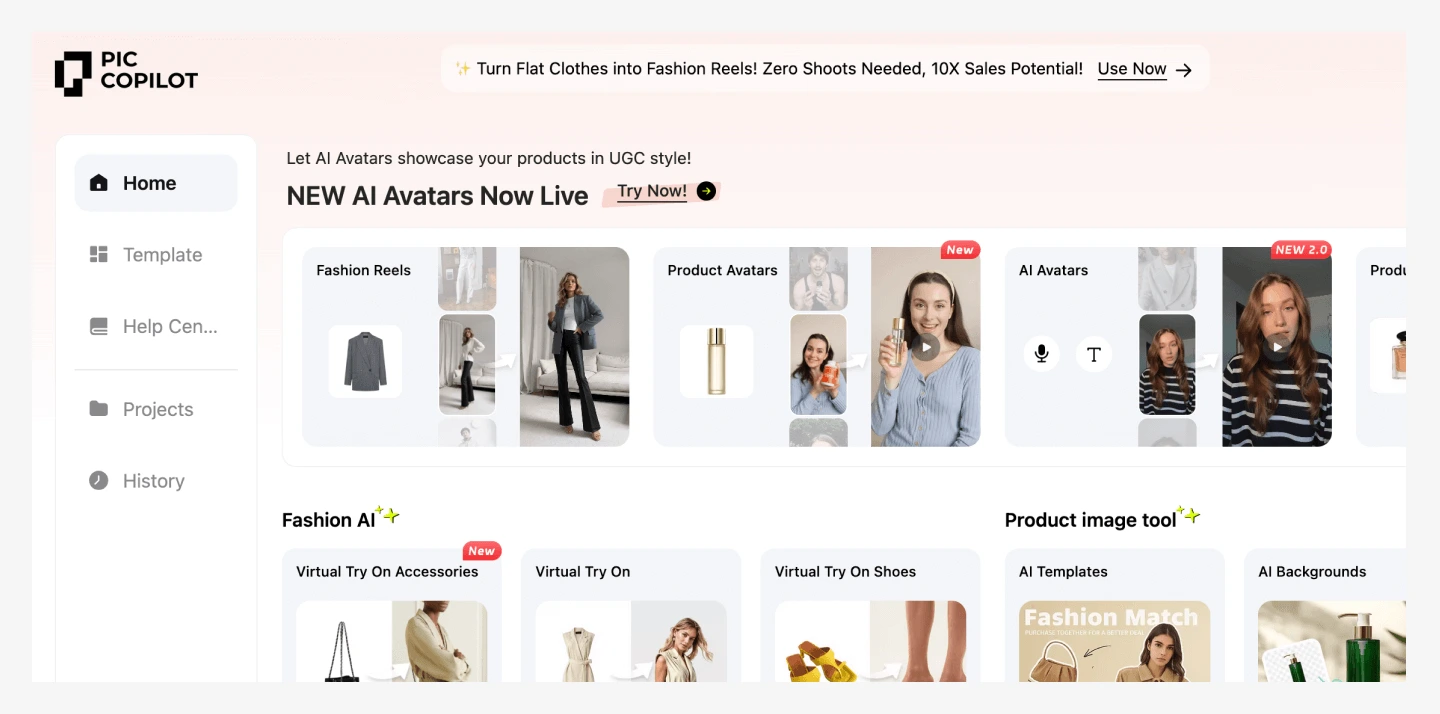Click the Try Now! black arrow circle

pyautogui.click(x=706, y=191)
